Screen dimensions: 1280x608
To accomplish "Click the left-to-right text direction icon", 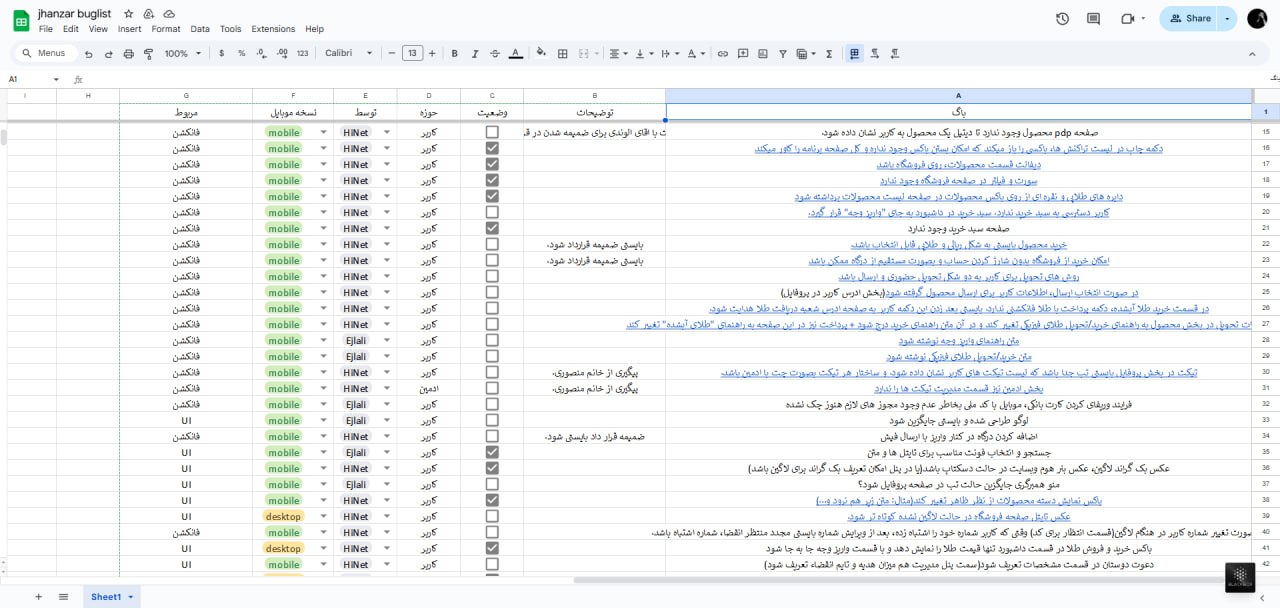I will coord(875,54).
